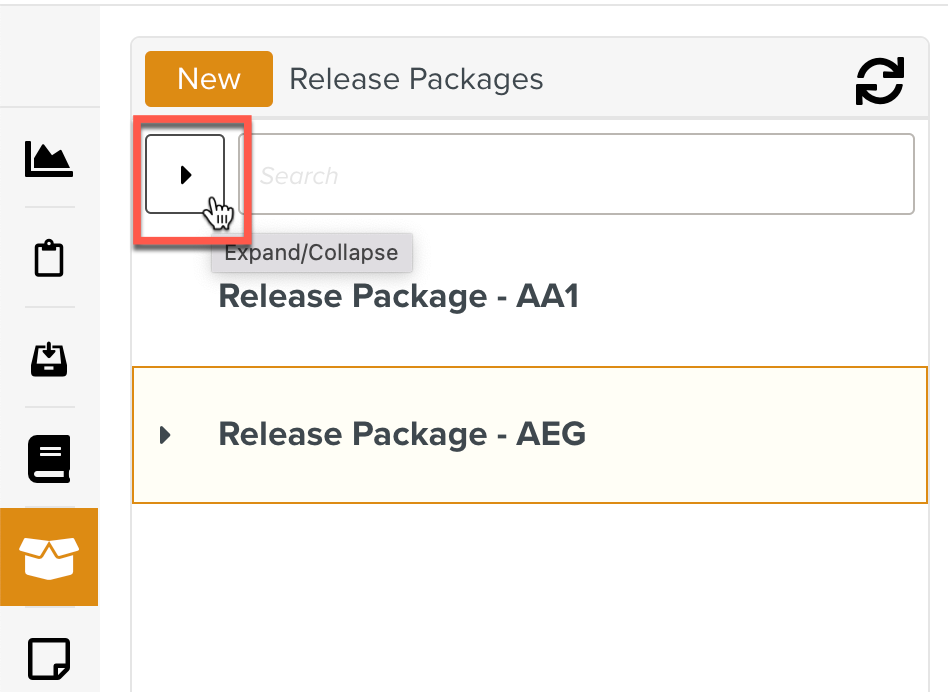This screenshot has width=948, height=692.
Task: Toggle the Expand/Collapse all button
Action: click(185, 175)
